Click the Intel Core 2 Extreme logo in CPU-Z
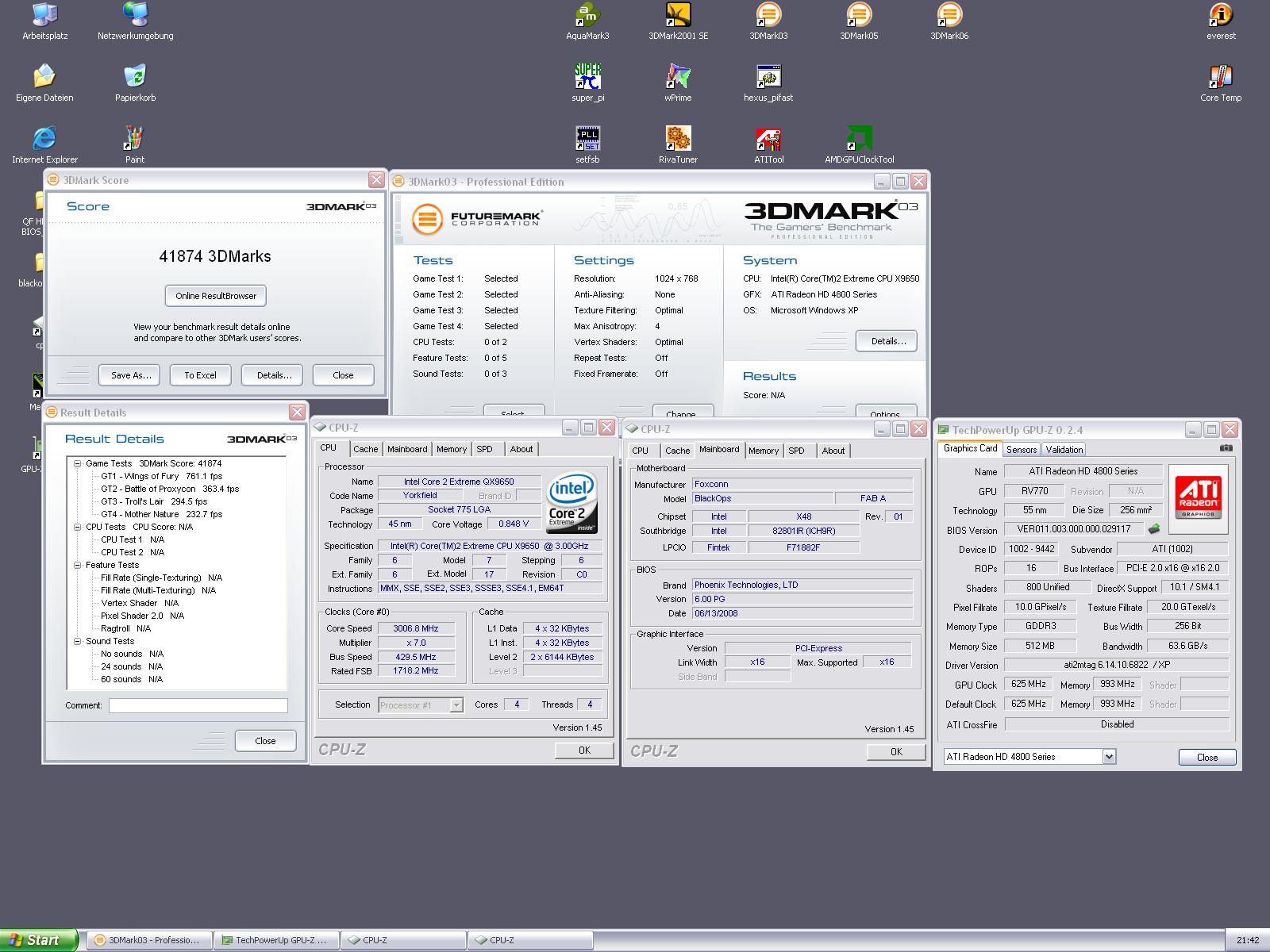The width and height of the screenshot is (1270, 952). 572,504
